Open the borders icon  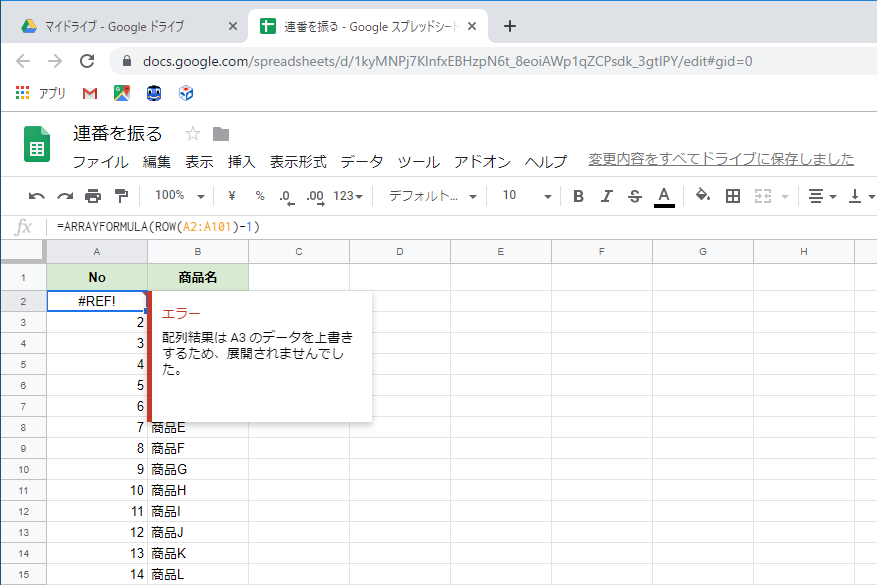732,196
